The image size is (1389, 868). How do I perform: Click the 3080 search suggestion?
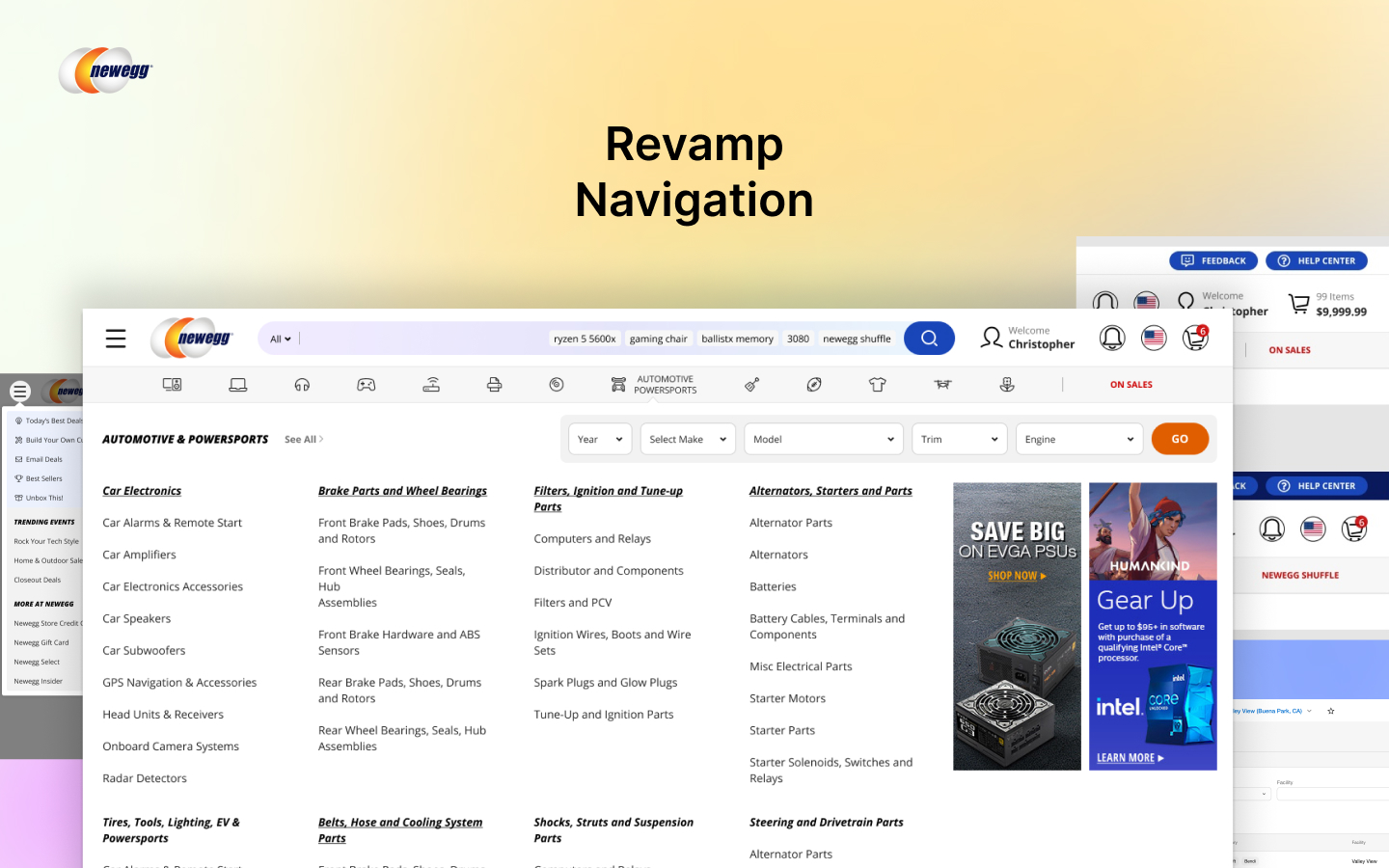pos(798,339)
